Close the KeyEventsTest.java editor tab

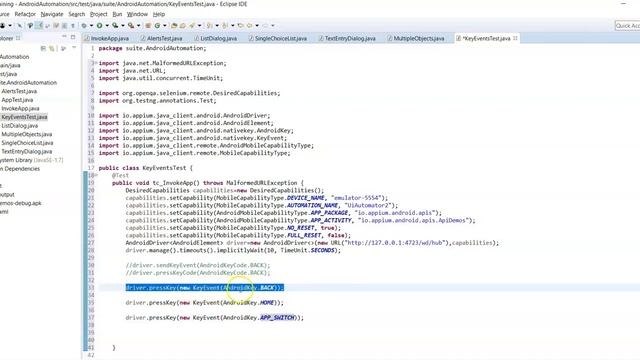point(515,38)
